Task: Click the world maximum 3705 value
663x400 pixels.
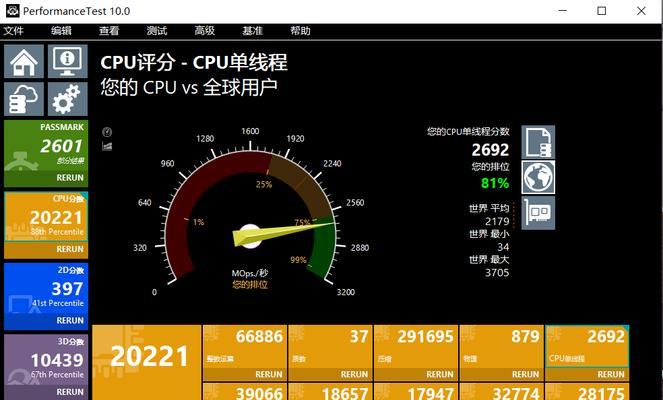Action: coord(497,273)
